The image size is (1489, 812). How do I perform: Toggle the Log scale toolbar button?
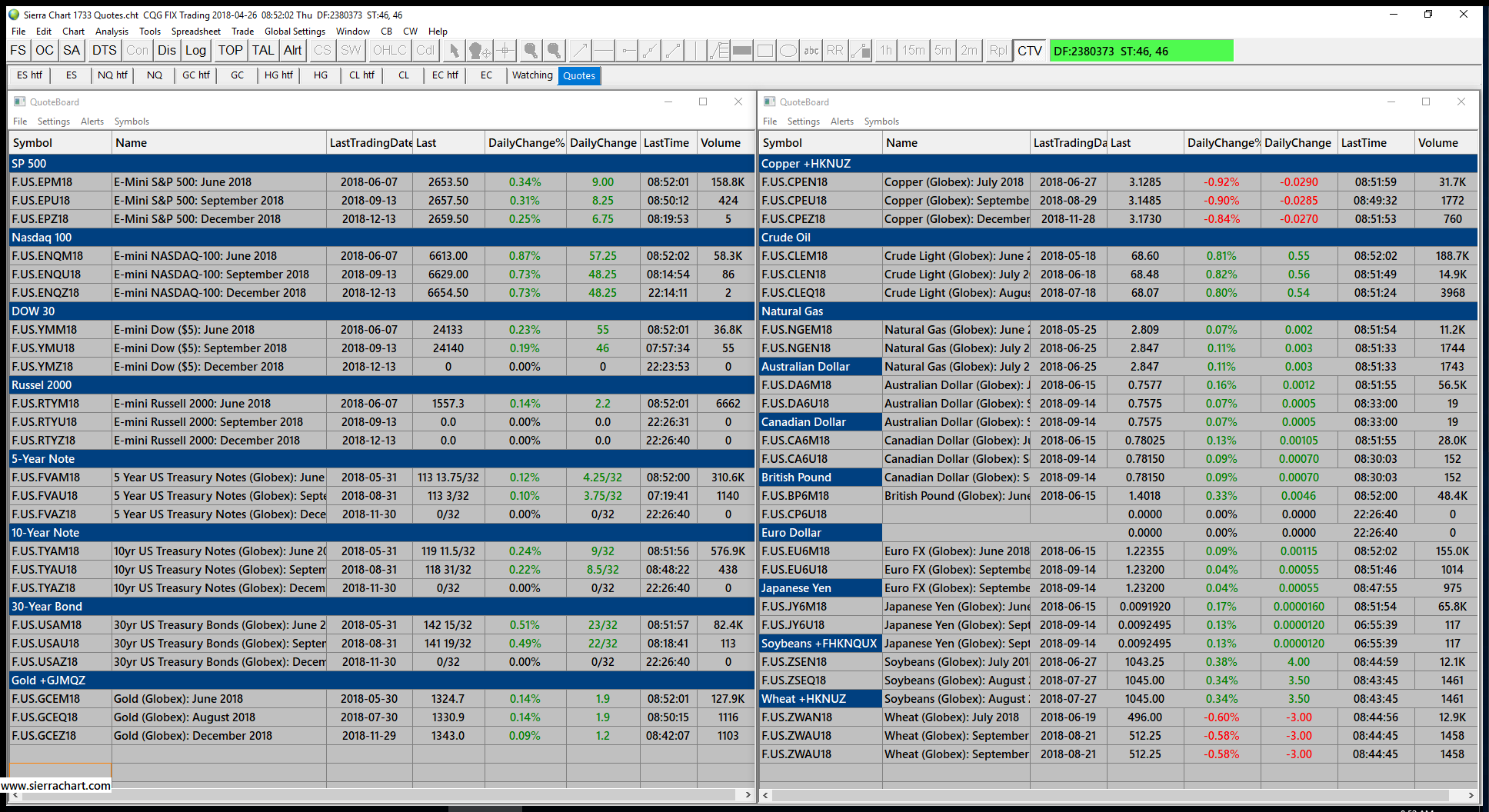[x=195, y=51]
